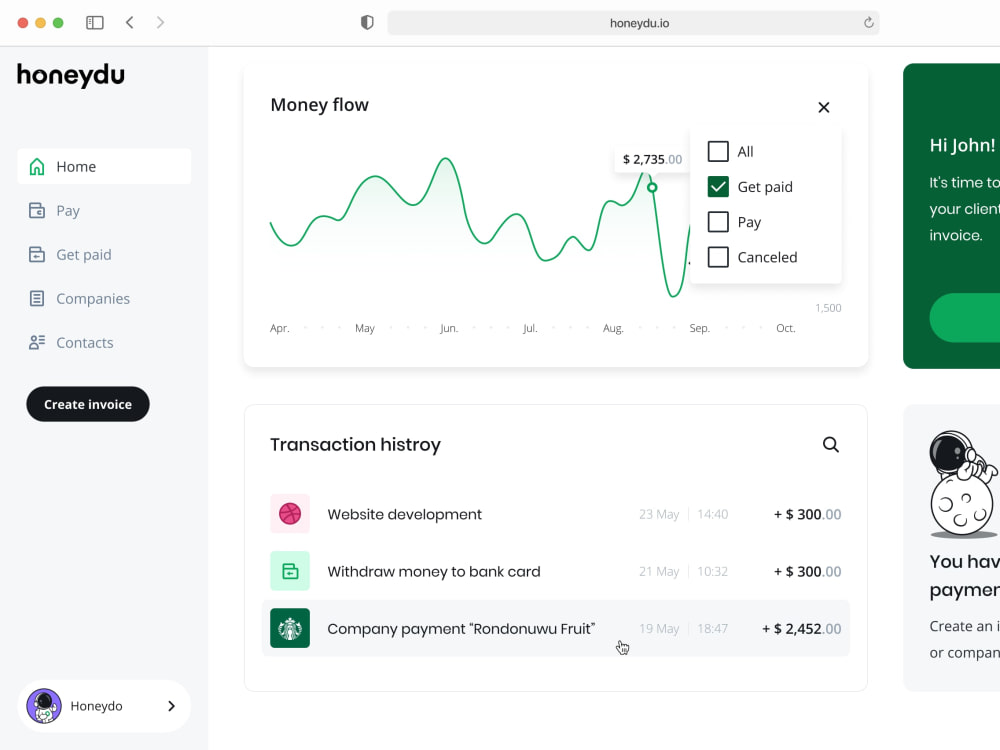Screen dimensions: 1000x750
Task: Click the browser sidebar toggle icon
Action: coord(95,23)
